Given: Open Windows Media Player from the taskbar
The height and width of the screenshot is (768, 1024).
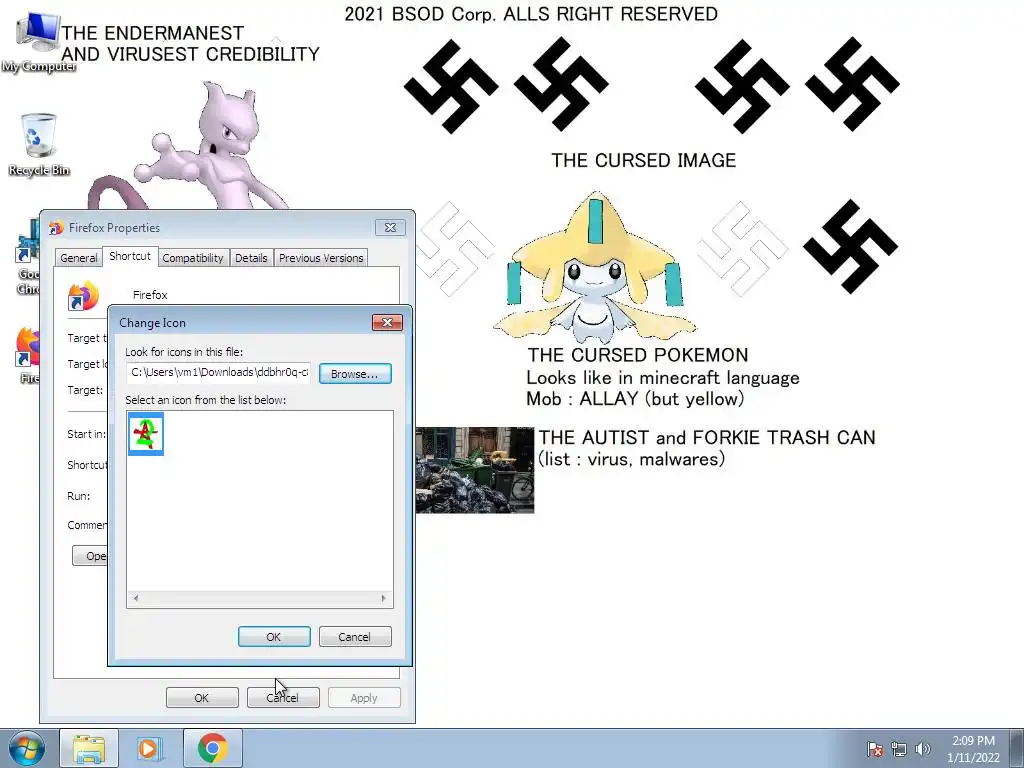Looking at the screenshot, I should (150, 748).
